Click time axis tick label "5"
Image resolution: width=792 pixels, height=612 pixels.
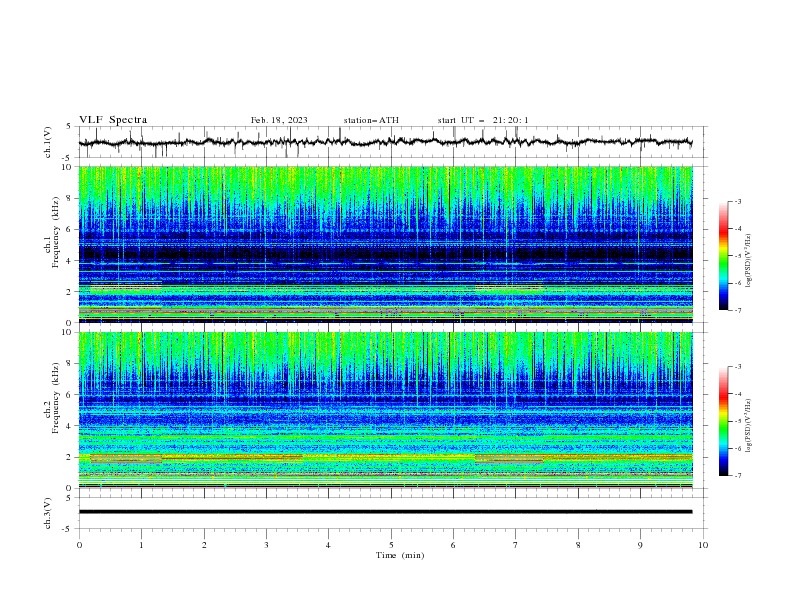coord(391,545)
